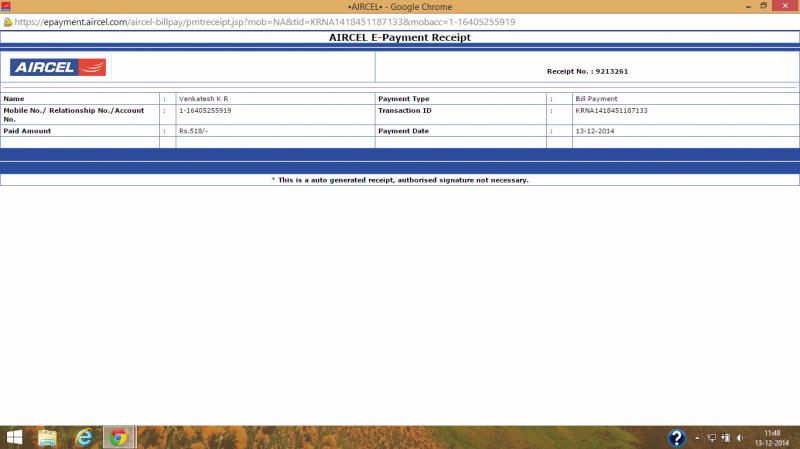Viewport: 800px width, 449px height.
Task: Click 'Receipt No. : 9213261' text
Action: pos(587,71)
